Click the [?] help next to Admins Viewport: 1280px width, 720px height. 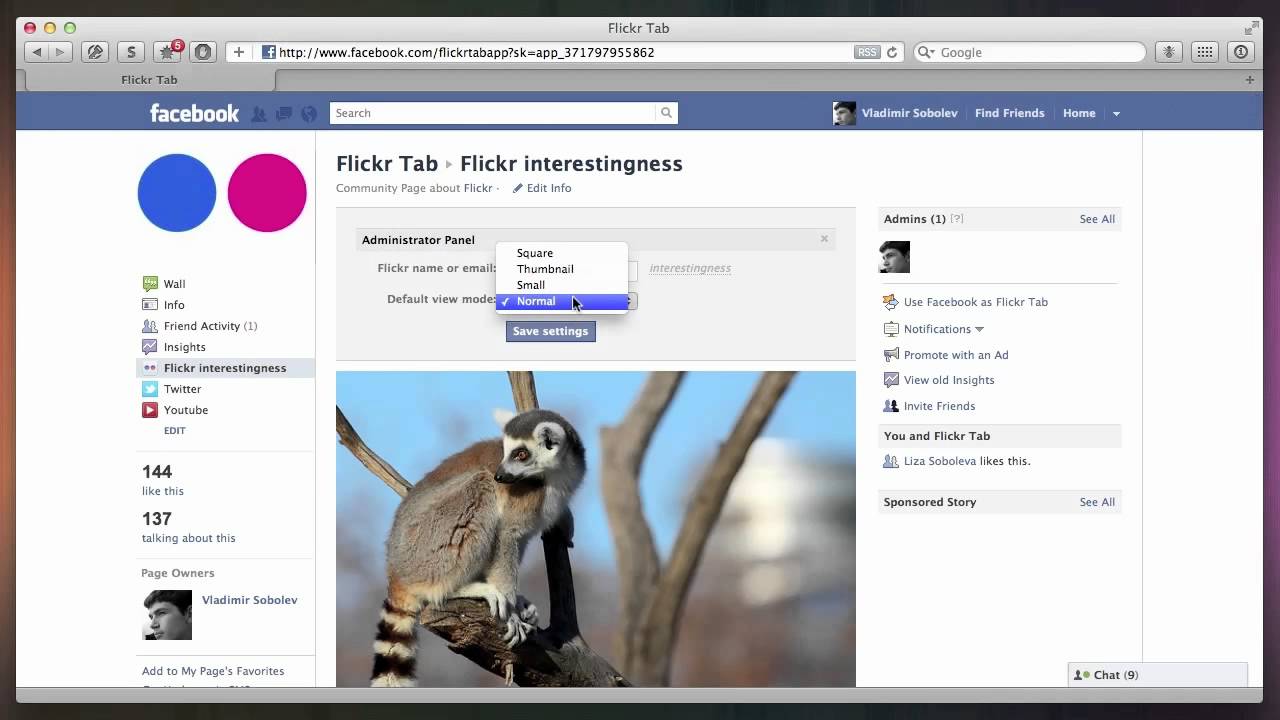(x=957, y=219)
